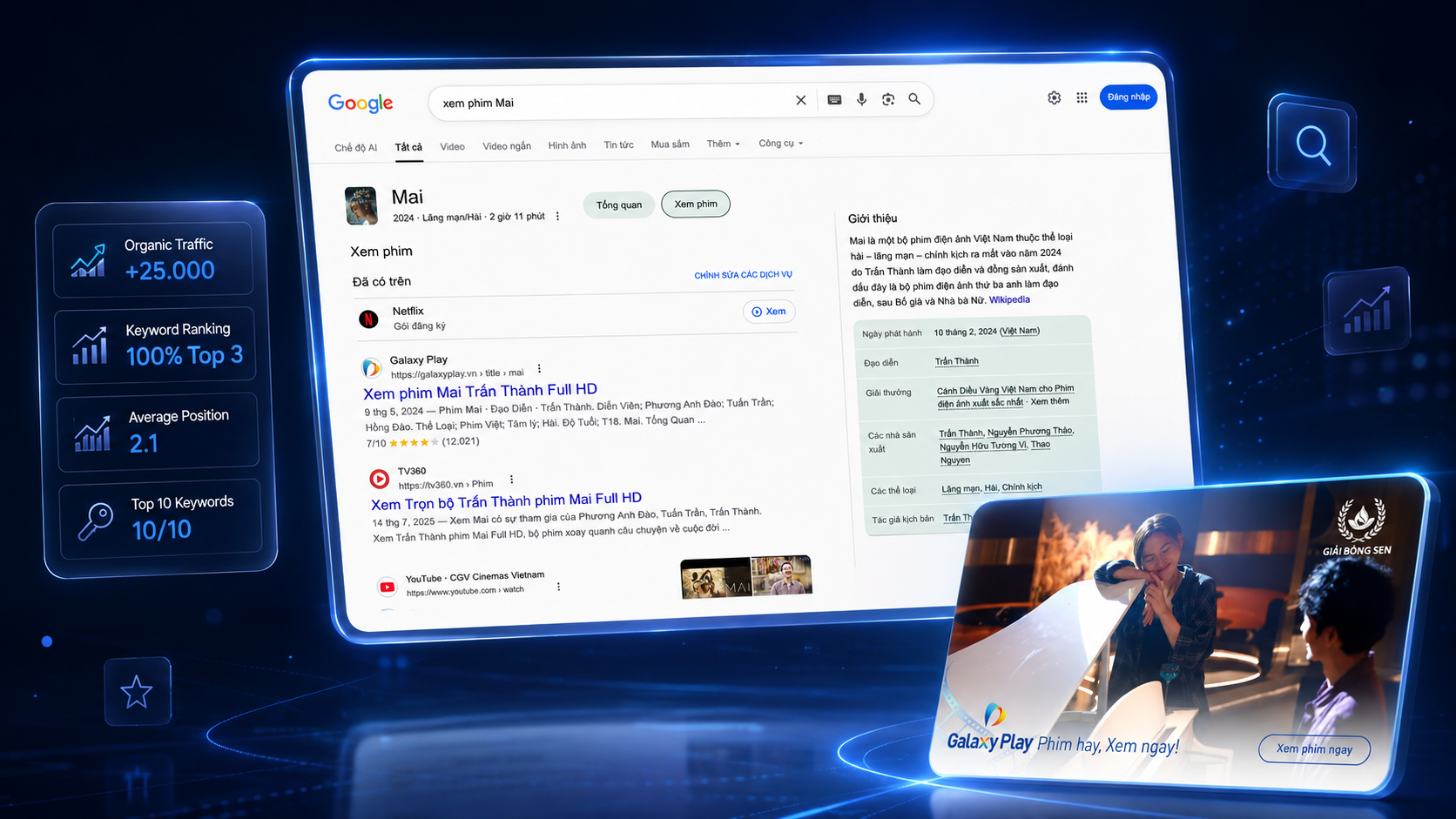1456x819 pixels.
Task: Click Xem thêm in the awards row
Action: 1049,401
